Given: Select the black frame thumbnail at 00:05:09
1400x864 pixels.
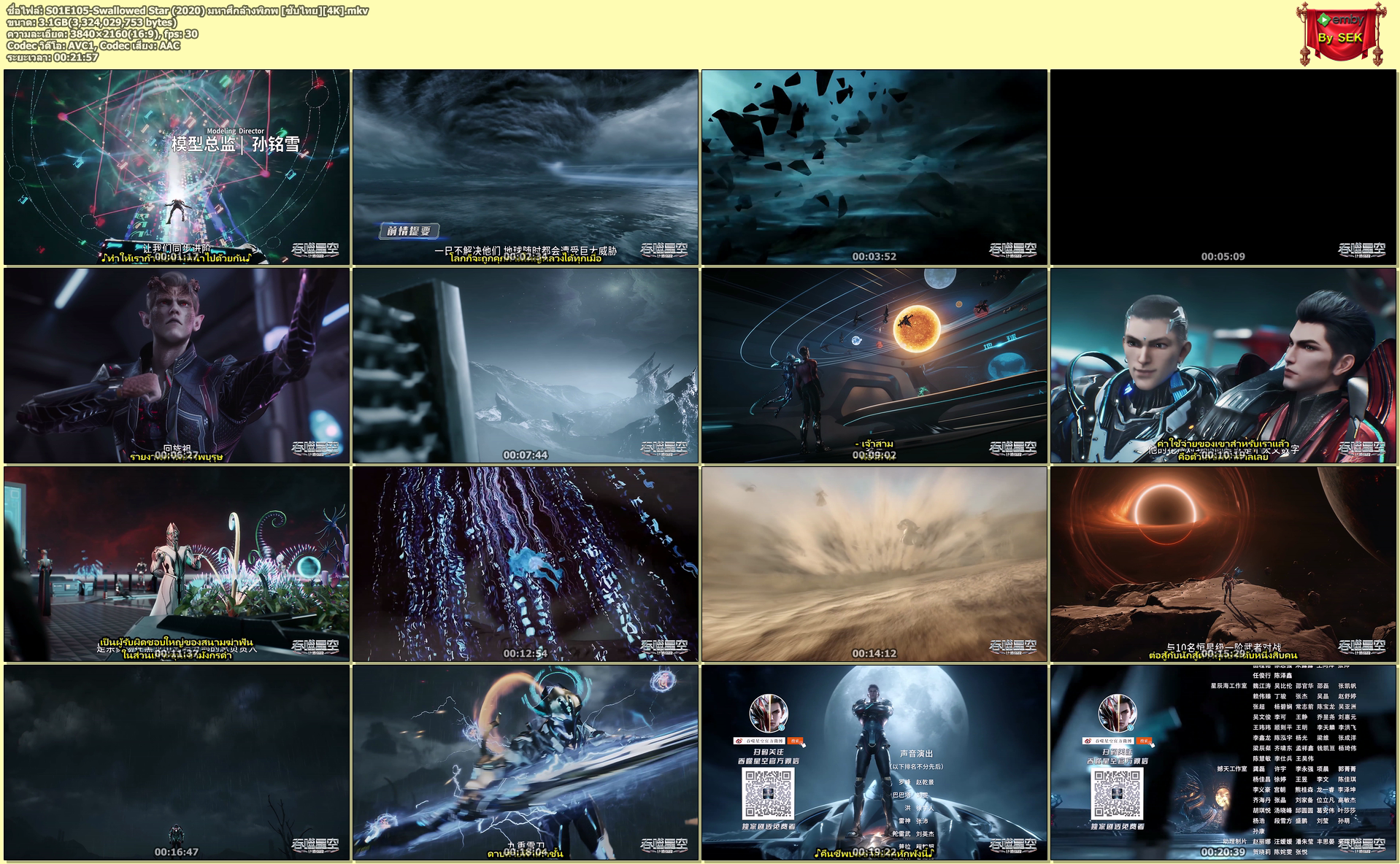Looking at the screenshot, I should (x=1223, y=167).
